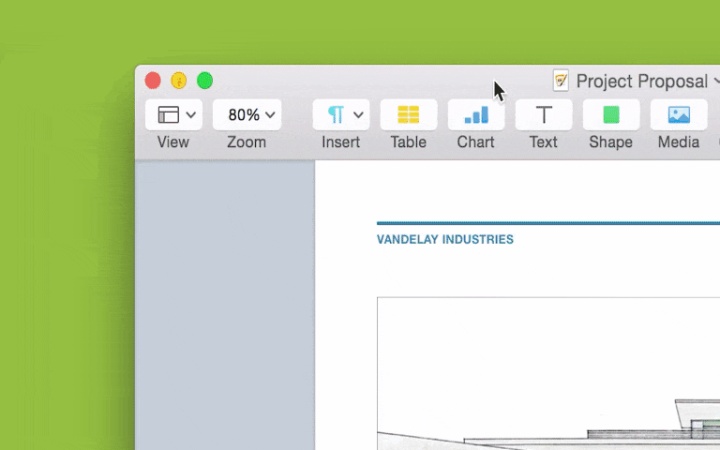The image size is (720, 450).
Task: Click the Chart label in toolbar
Action: [476, 142]
